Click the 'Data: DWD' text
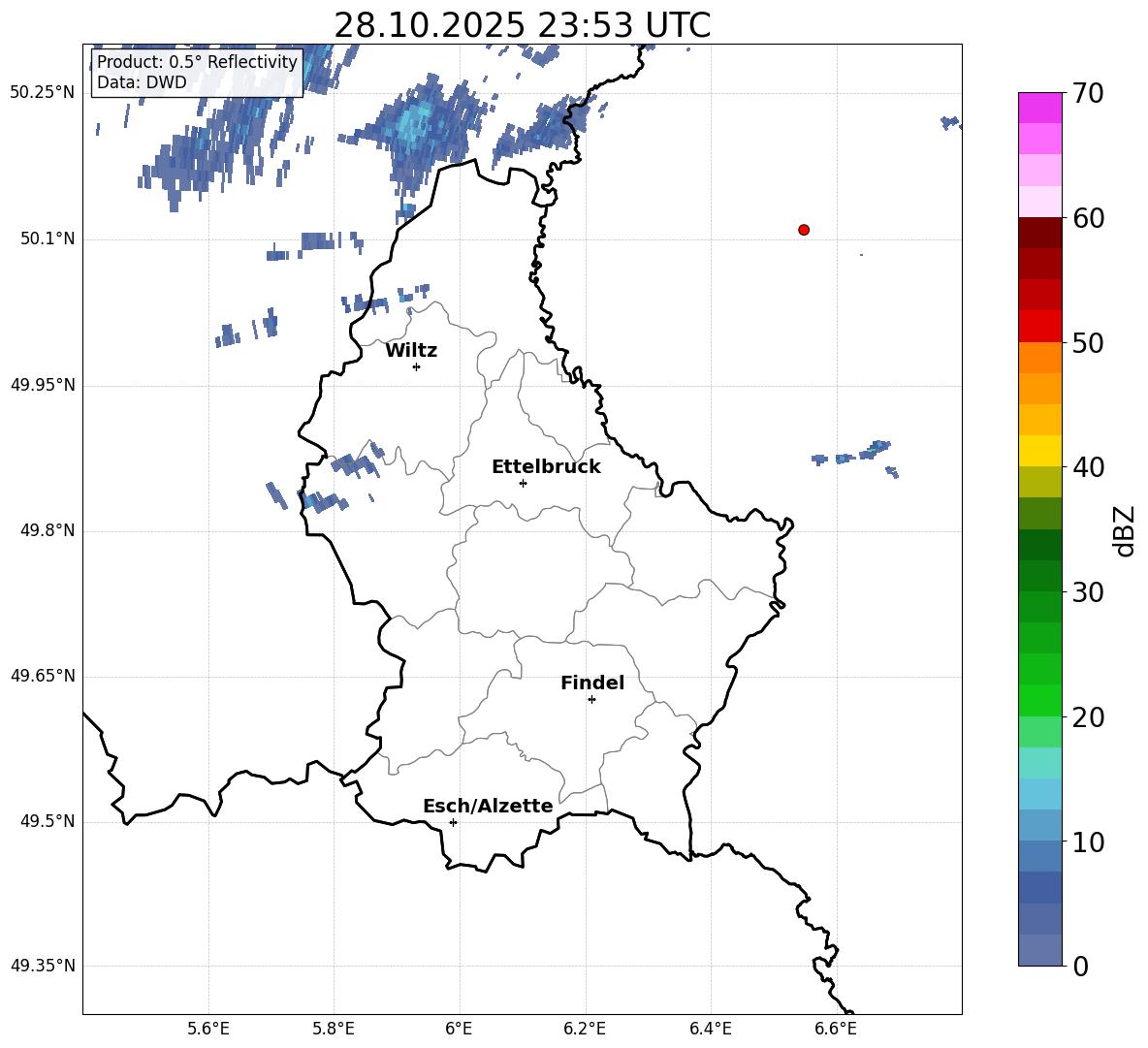 point(142,82)
